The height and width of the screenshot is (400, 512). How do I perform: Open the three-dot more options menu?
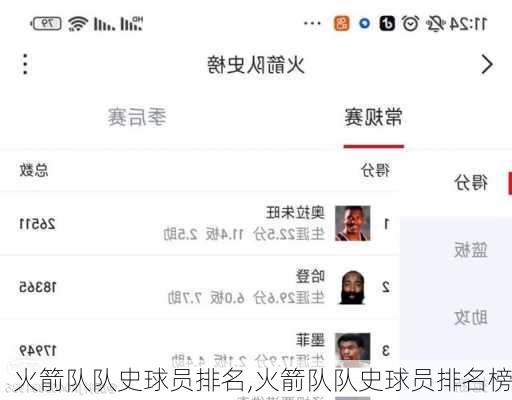[25, 64]
